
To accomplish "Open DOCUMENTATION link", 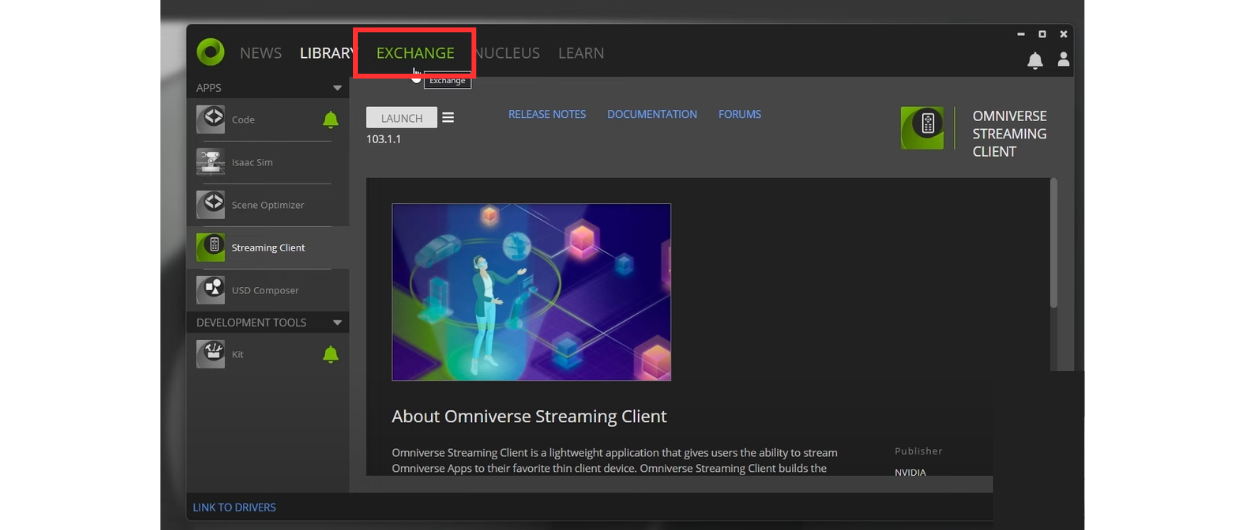I will click(x=652, y=114).
